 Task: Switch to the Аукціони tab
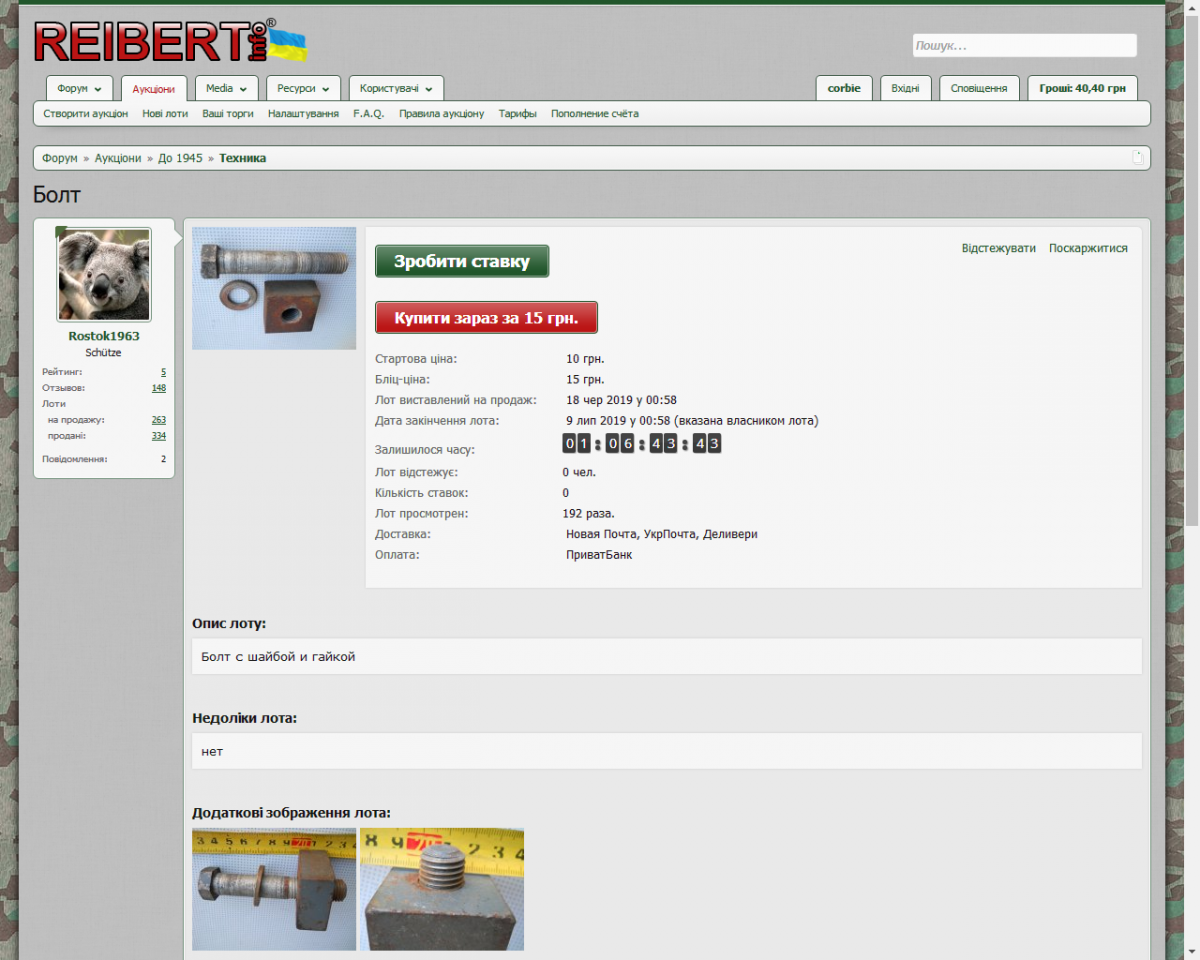point(154,89)
